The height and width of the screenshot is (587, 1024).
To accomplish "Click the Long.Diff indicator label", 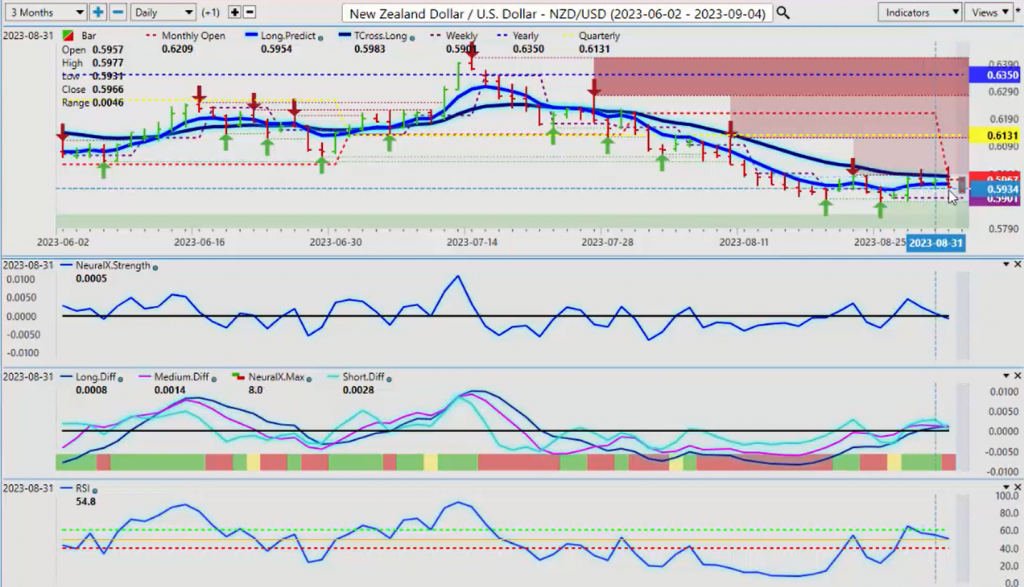I will 95,377.
